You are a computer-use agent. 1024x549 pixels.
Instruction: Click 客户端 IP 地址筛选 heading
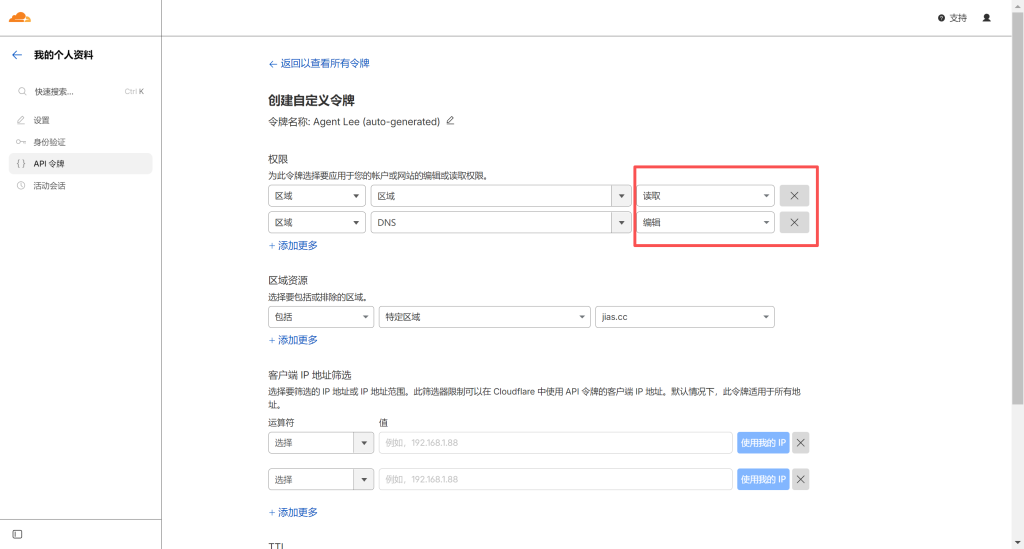[x=310, y=375]
